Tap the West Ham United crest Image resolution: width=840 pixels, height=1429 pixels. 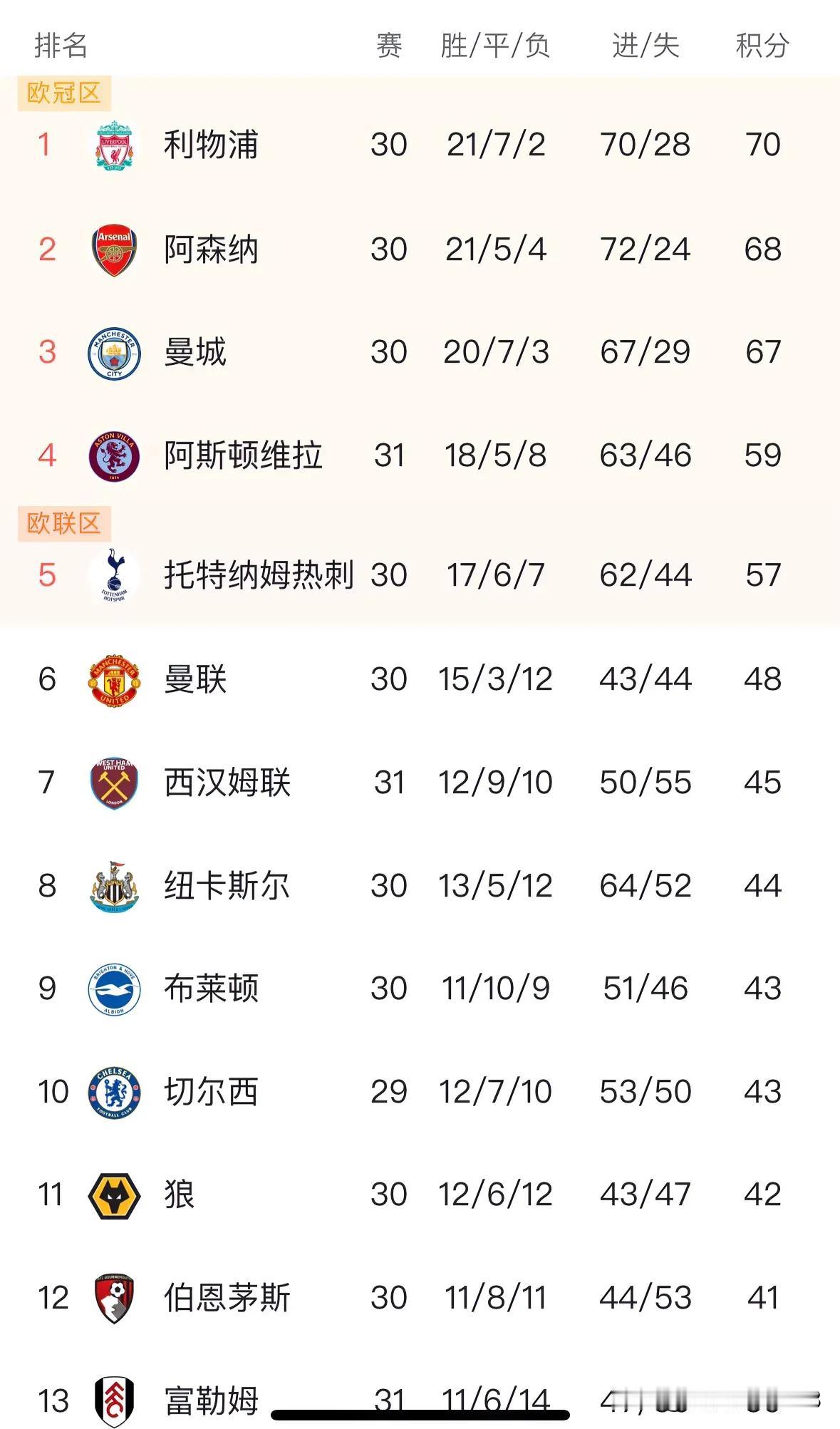114,783
